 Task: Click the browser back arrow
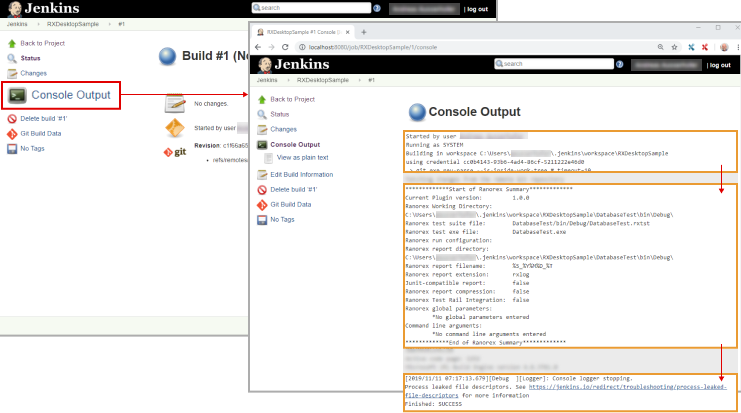pyautogui.click(x=258, y=47)
